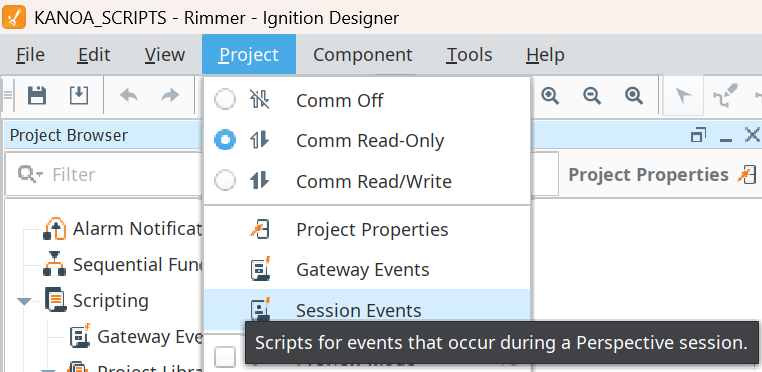Open Project Properties tab icon
The width and height of the screenshot is (762, 372).
click(746, 175)
